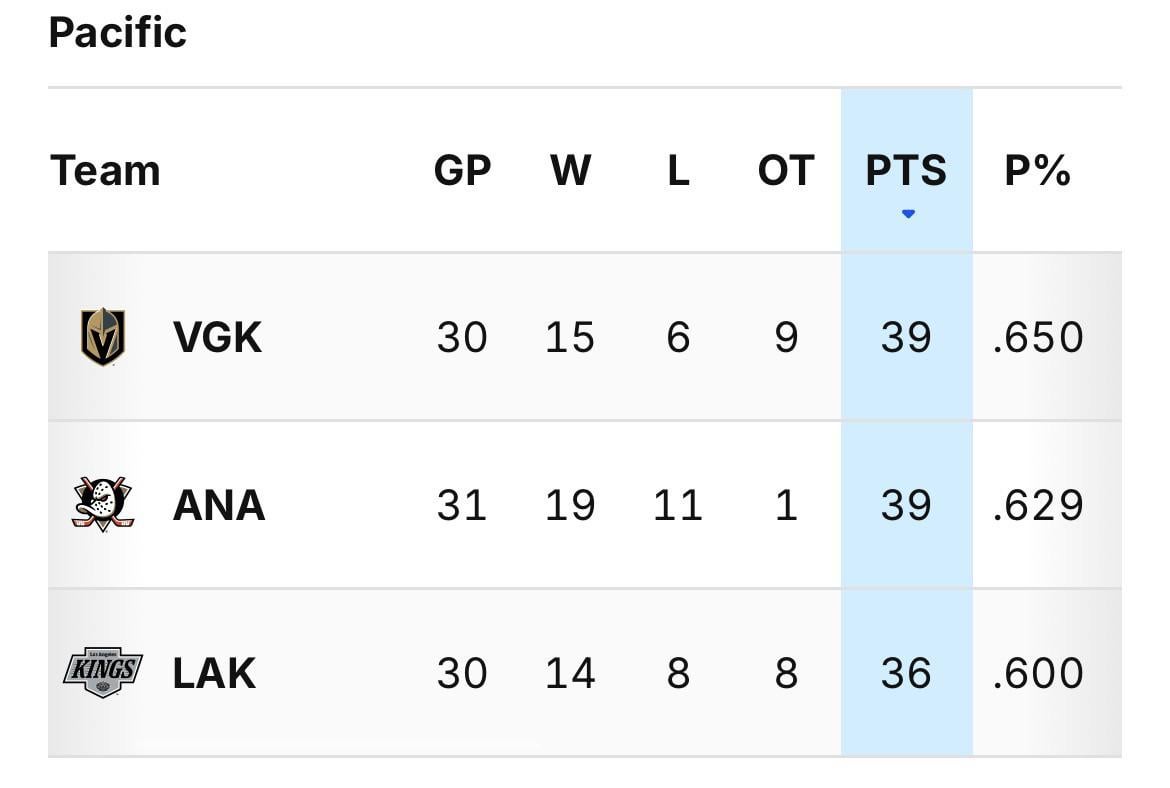
Task: Sort table by GP column
Action: pos(462,171)
